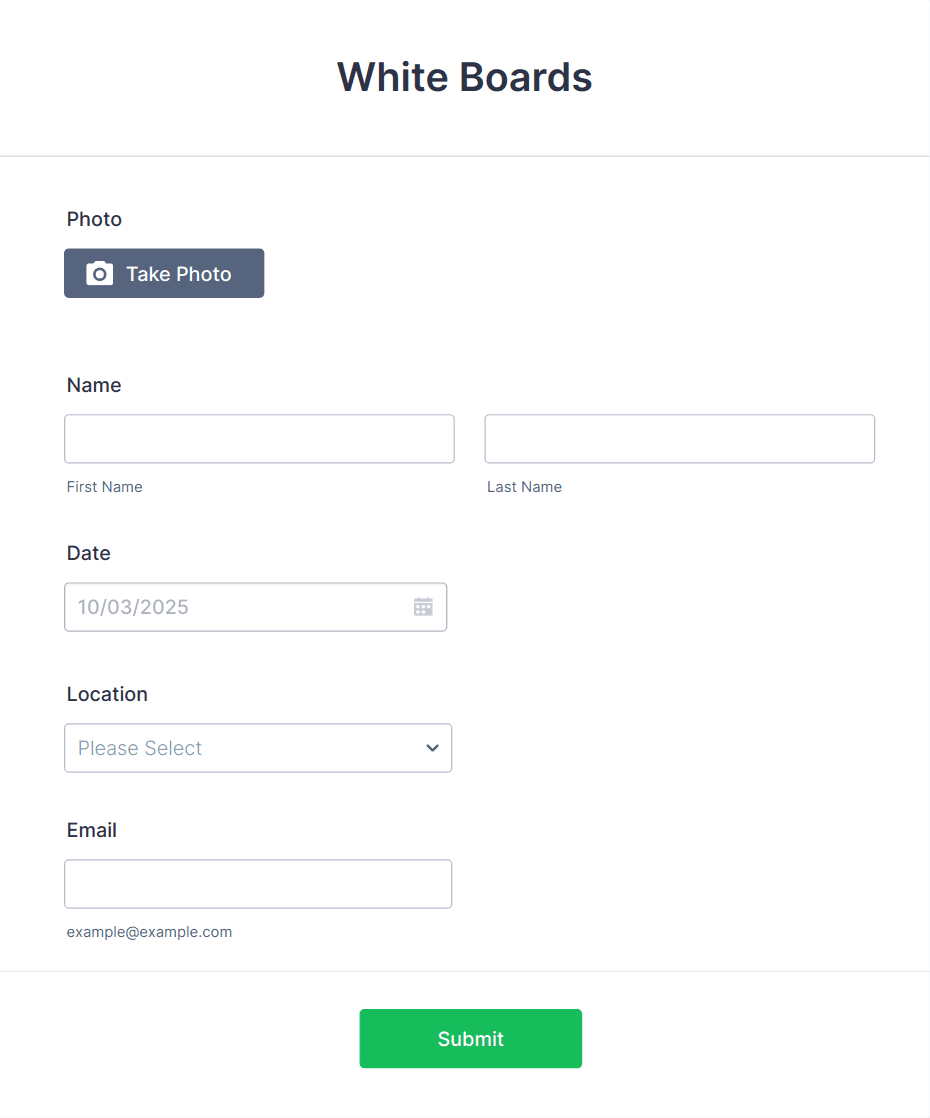The height and width of the screenshot is (1118, 930).
Task: Click the White Boards form title
Action: (464, 76)
